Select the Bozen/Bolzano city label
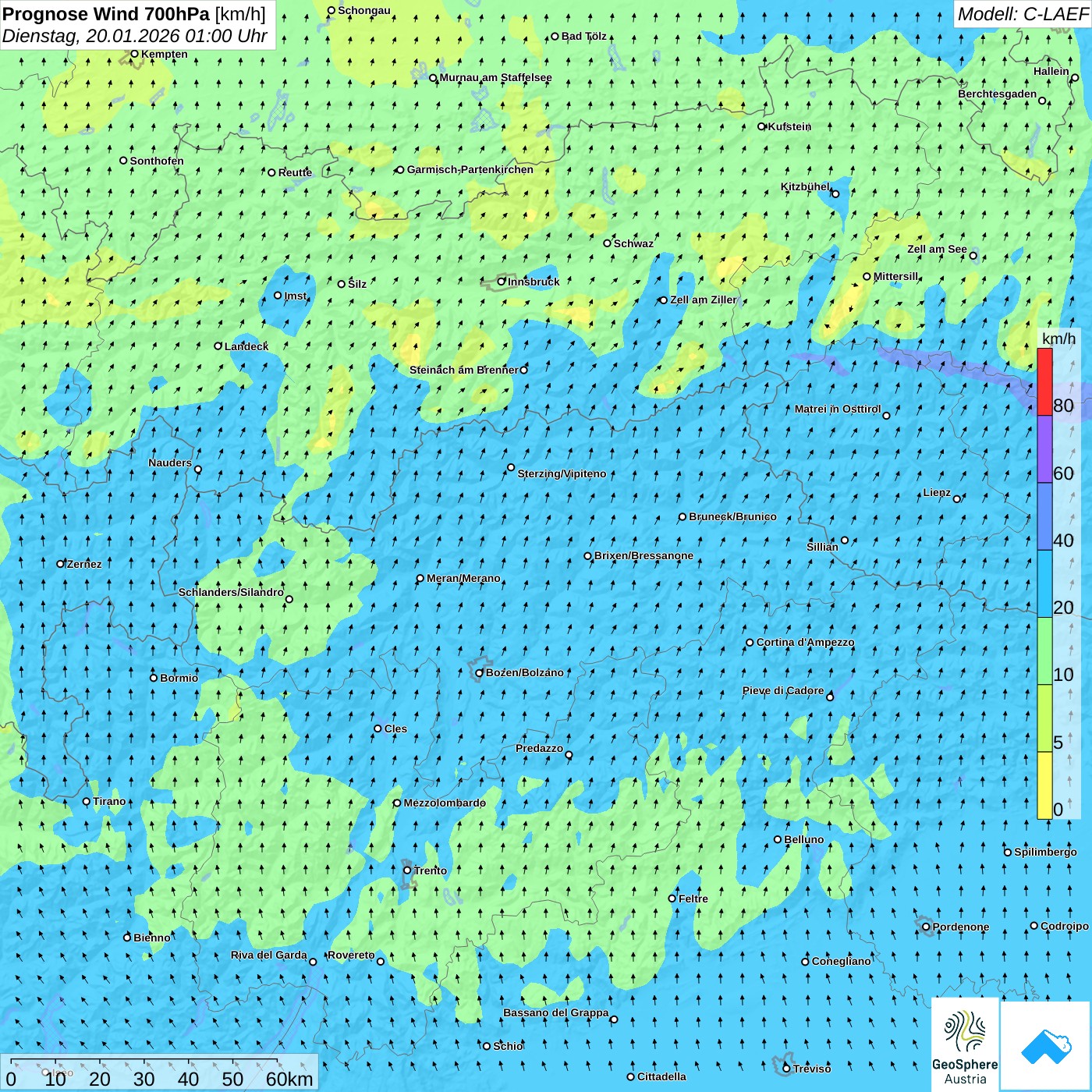1092x1092 pixels. coord(524,672)
